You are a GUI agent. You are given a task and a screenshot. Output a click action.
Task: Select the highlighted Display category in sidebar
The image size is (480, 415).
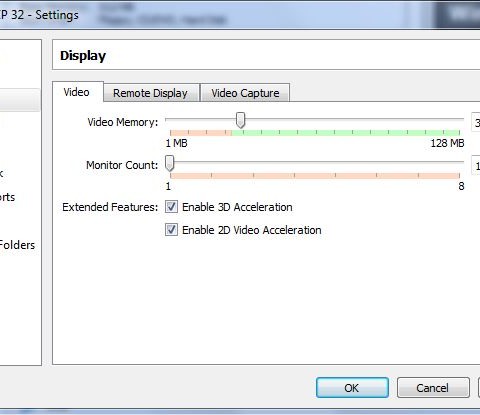click(x=19, y=100)
